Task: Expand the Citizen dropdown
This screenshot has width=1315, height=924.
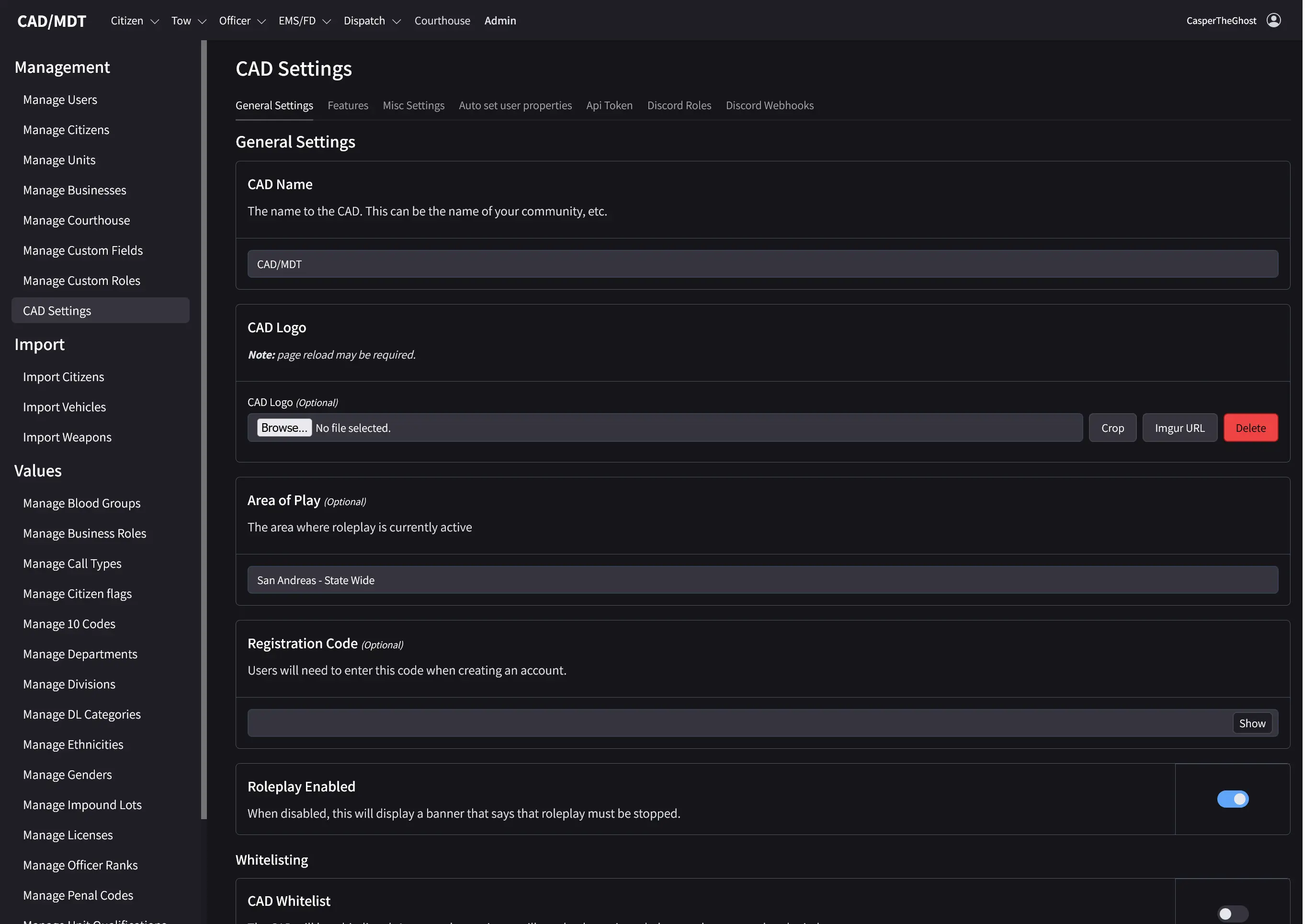Action: (x=134, y=21)
